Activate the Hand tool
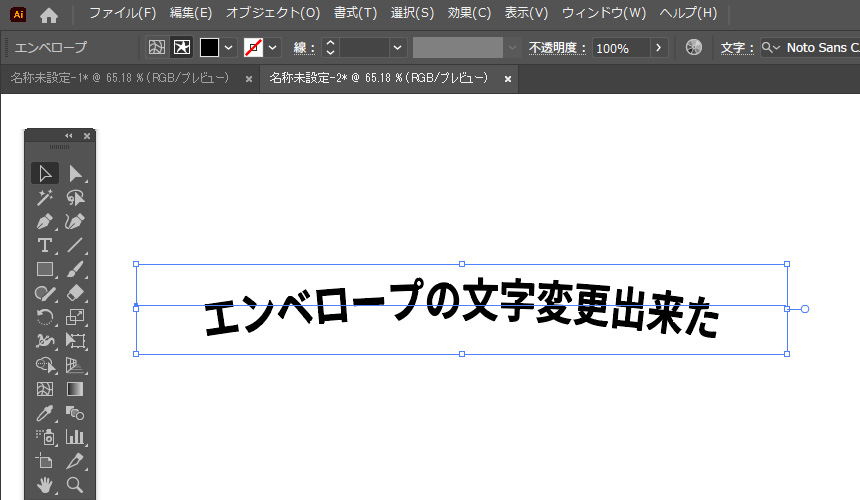The image size is (860, 500). [45, 485]
